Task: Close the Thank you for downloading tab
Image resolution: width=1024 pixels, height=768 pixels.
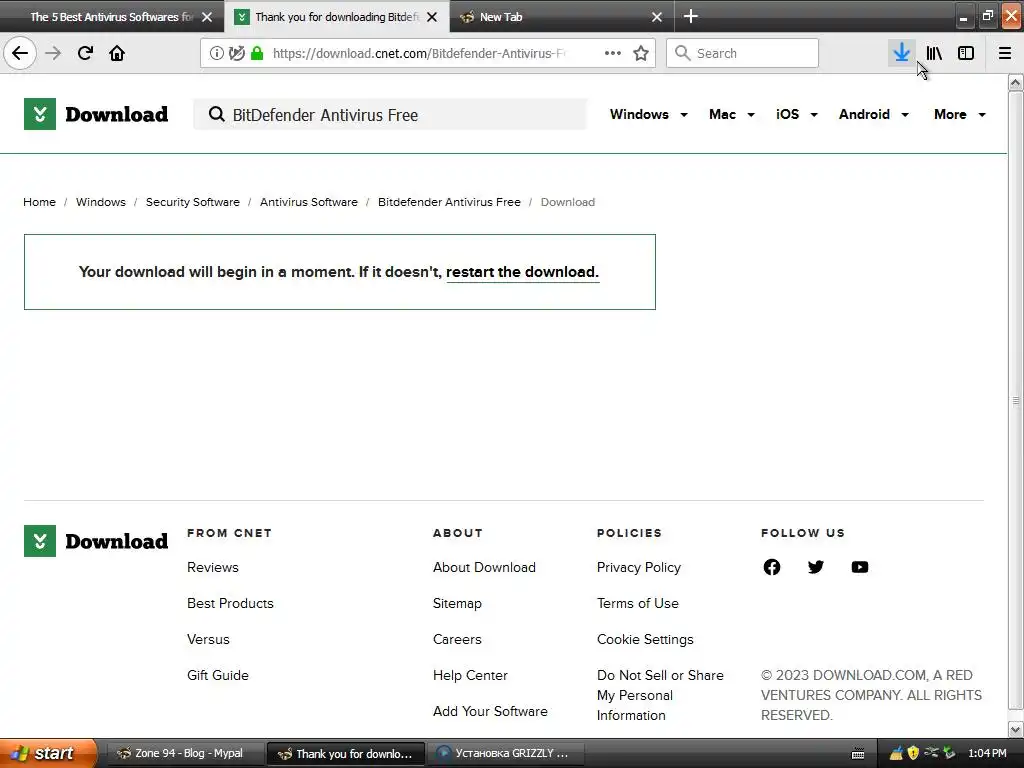Action: [x=432, y=17]
